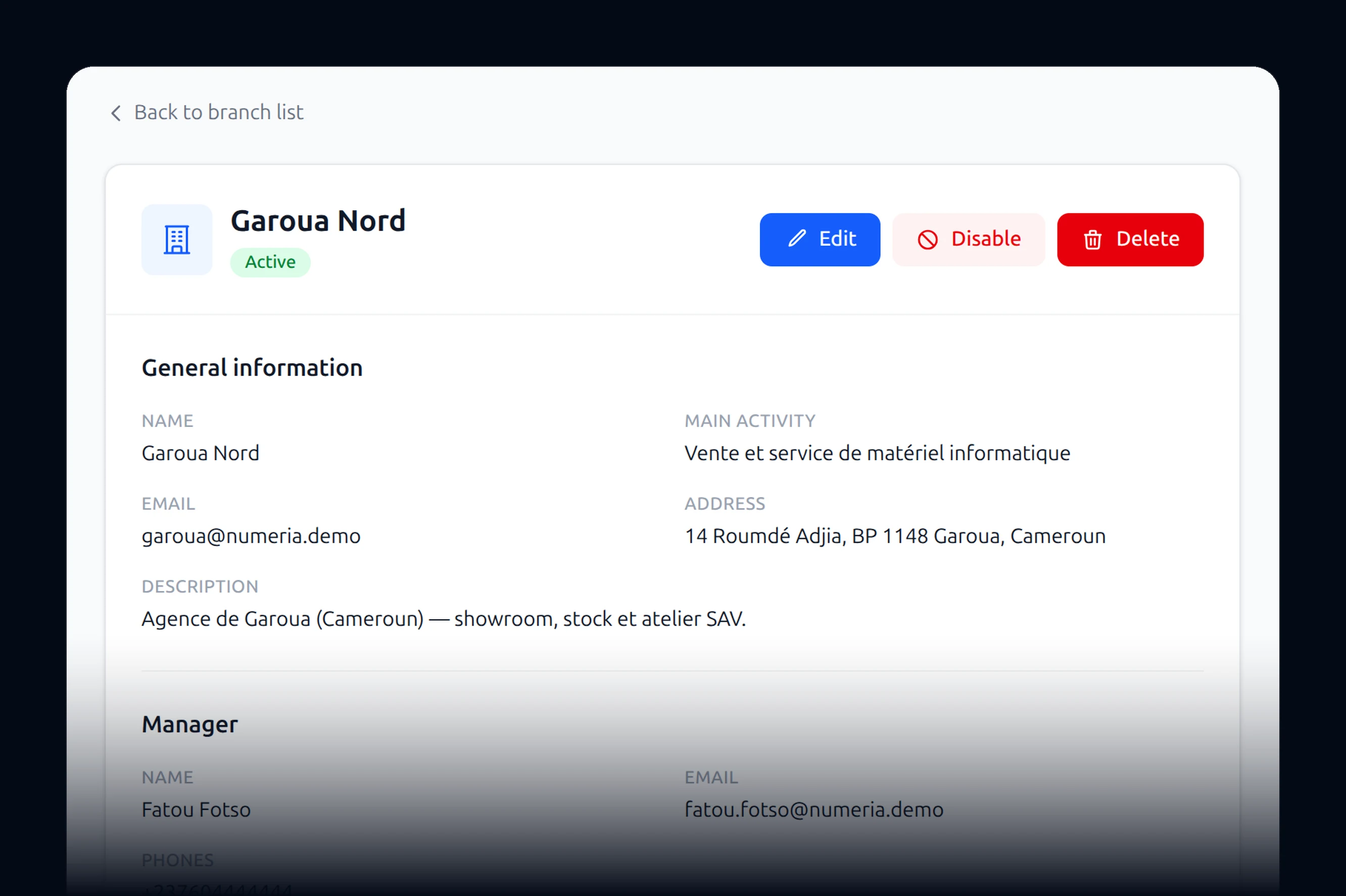Click the DESCRIPTION field label
Screen dimensions: 1346x896
200,587
